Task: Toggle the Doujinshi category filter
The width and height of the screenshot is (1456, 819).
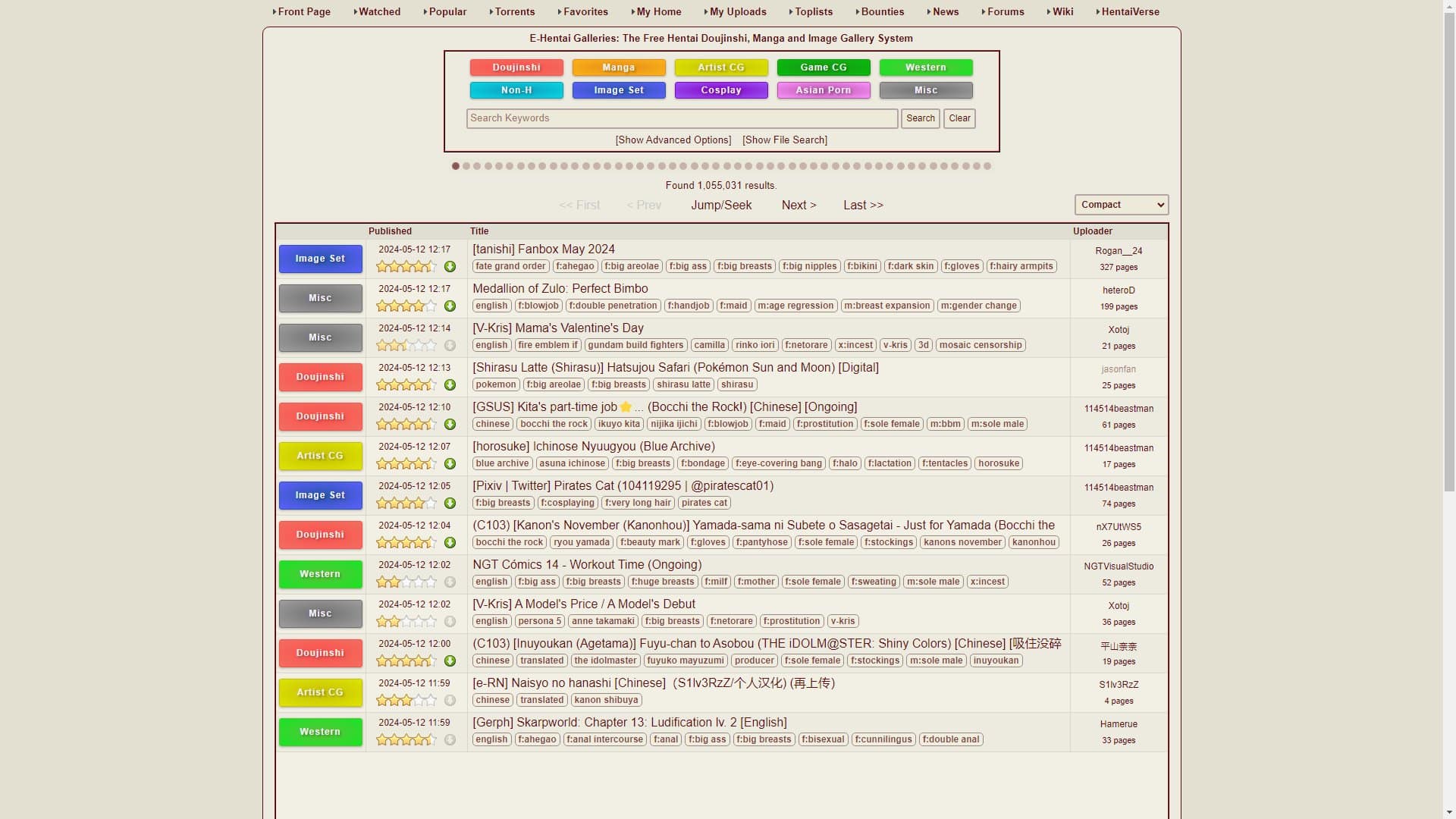Action: (516, 67)
